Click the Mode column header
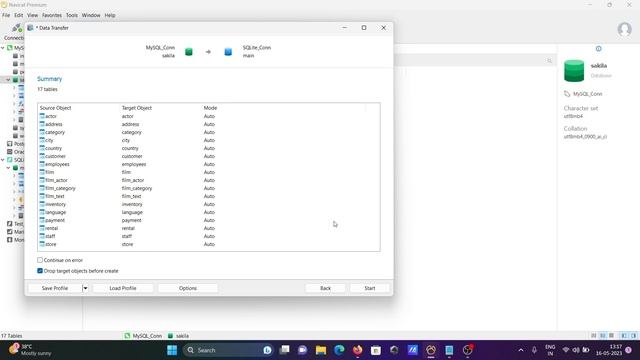The image size is (640, 360). tap(210, 108)
